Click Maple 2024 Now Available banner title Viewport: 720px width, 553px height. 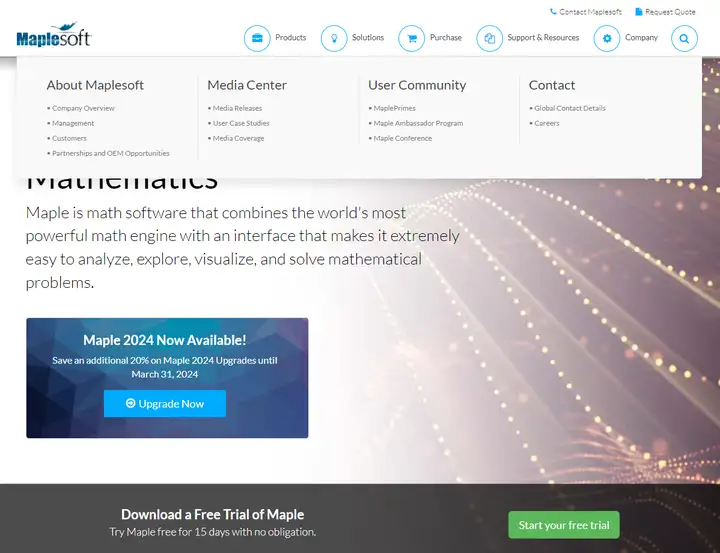click(x=165, y=340)
